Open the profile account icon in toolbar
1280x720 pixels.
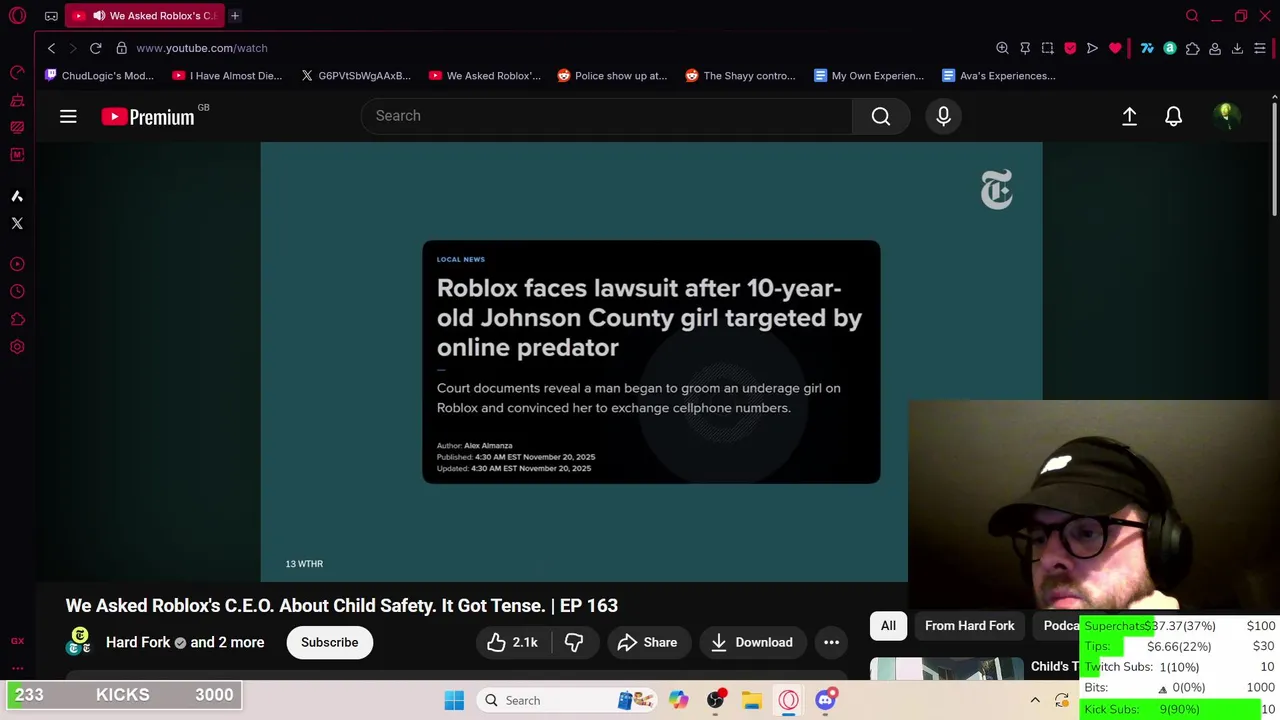pos(1215,48)
